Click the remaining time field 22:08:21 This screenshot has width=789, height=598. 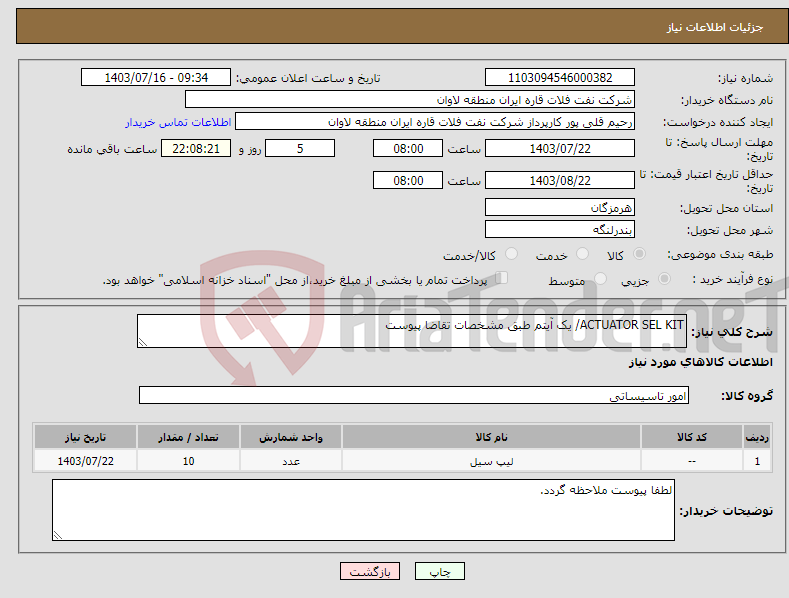pyautogui.click(x=196, y=148)
